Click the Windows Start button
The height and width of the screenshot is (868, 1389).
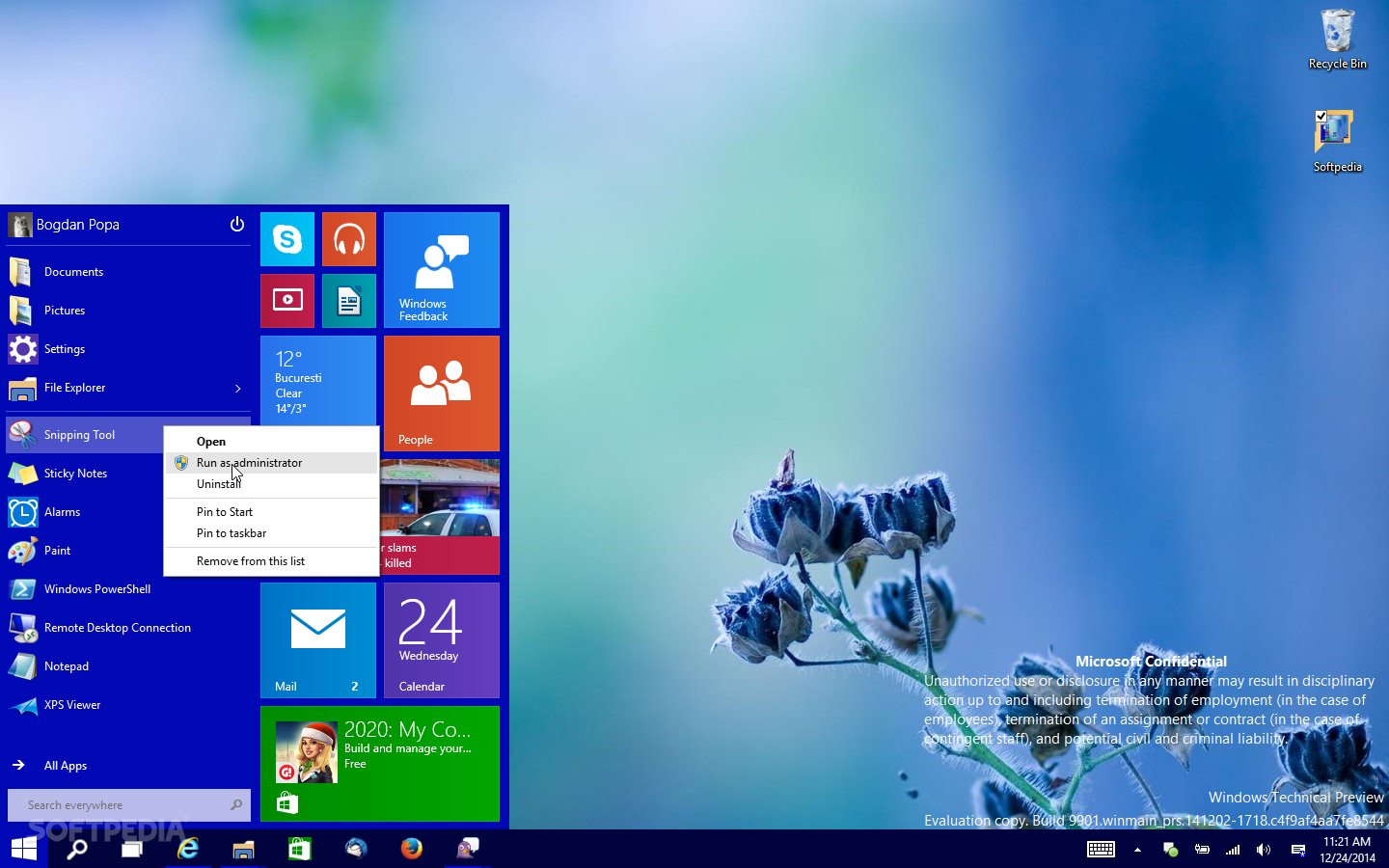[24, 849]
